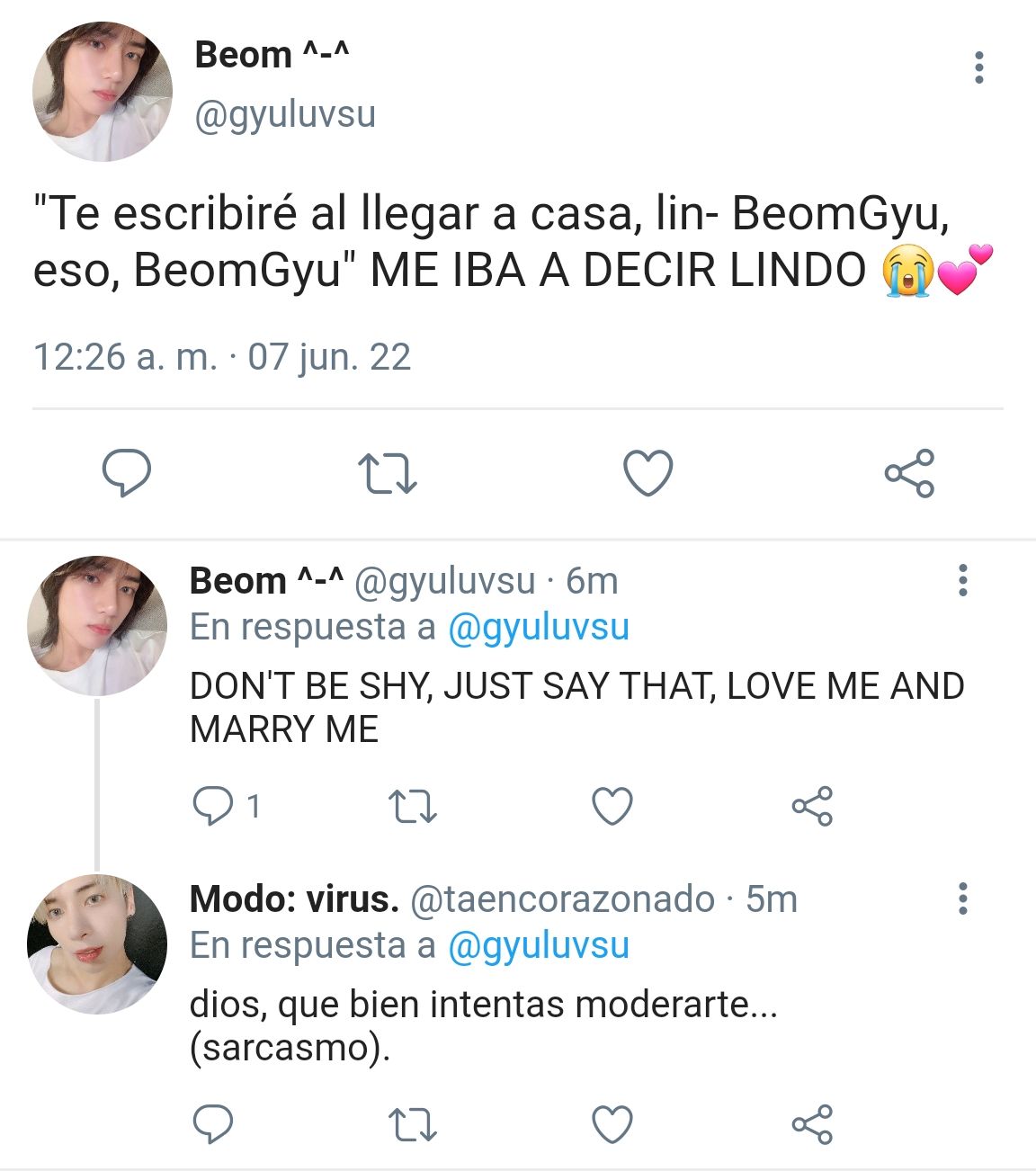Open @gyuluvsu link in Beom's reply
The image size is (1036, 1171).
538,627
